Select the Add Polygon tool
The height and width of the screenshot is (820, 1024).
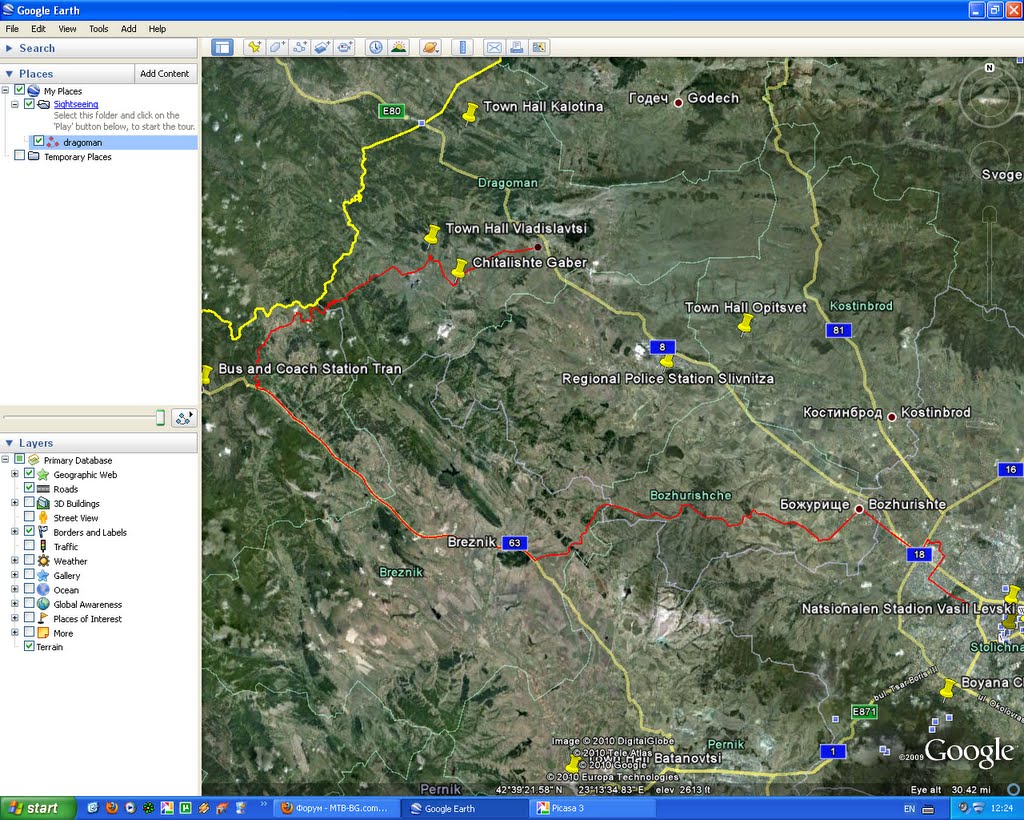[x=277, y=47]
